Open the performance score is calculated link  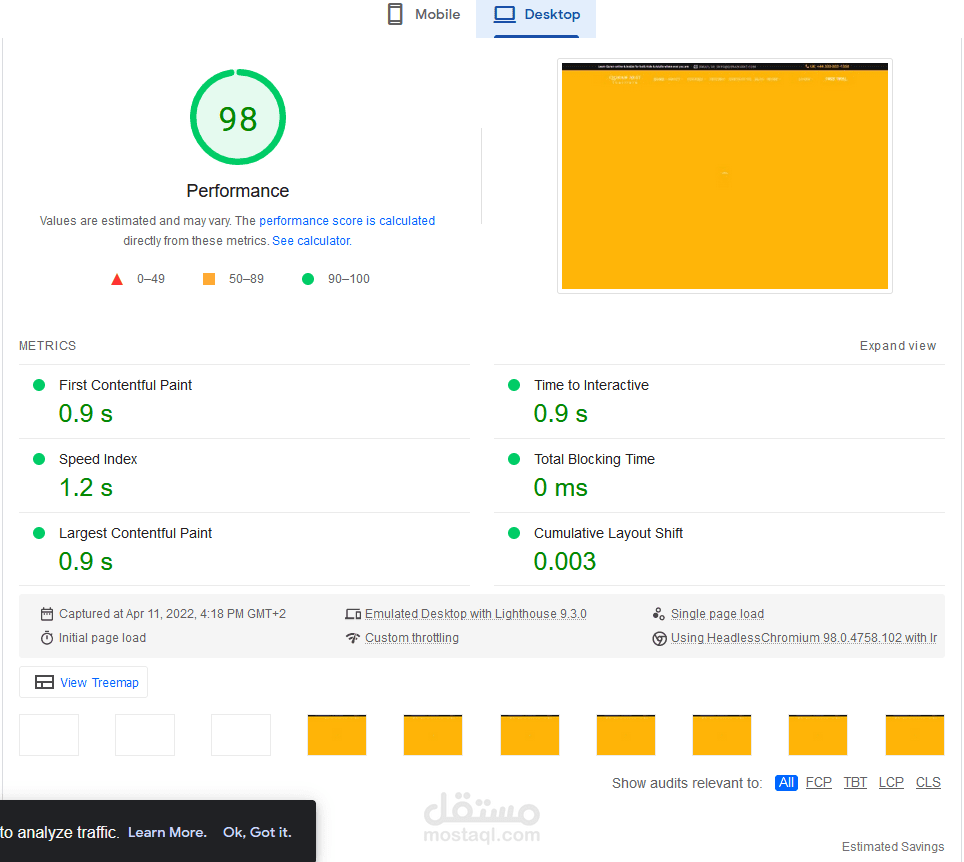click(x=347, y=221)
